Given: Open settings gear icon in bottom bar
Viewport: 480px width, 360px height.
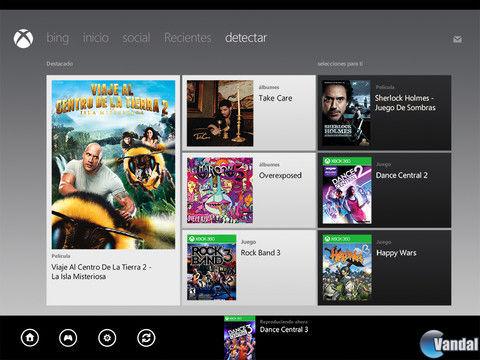Looking at the screenshot, I should [x=107, y=338].
